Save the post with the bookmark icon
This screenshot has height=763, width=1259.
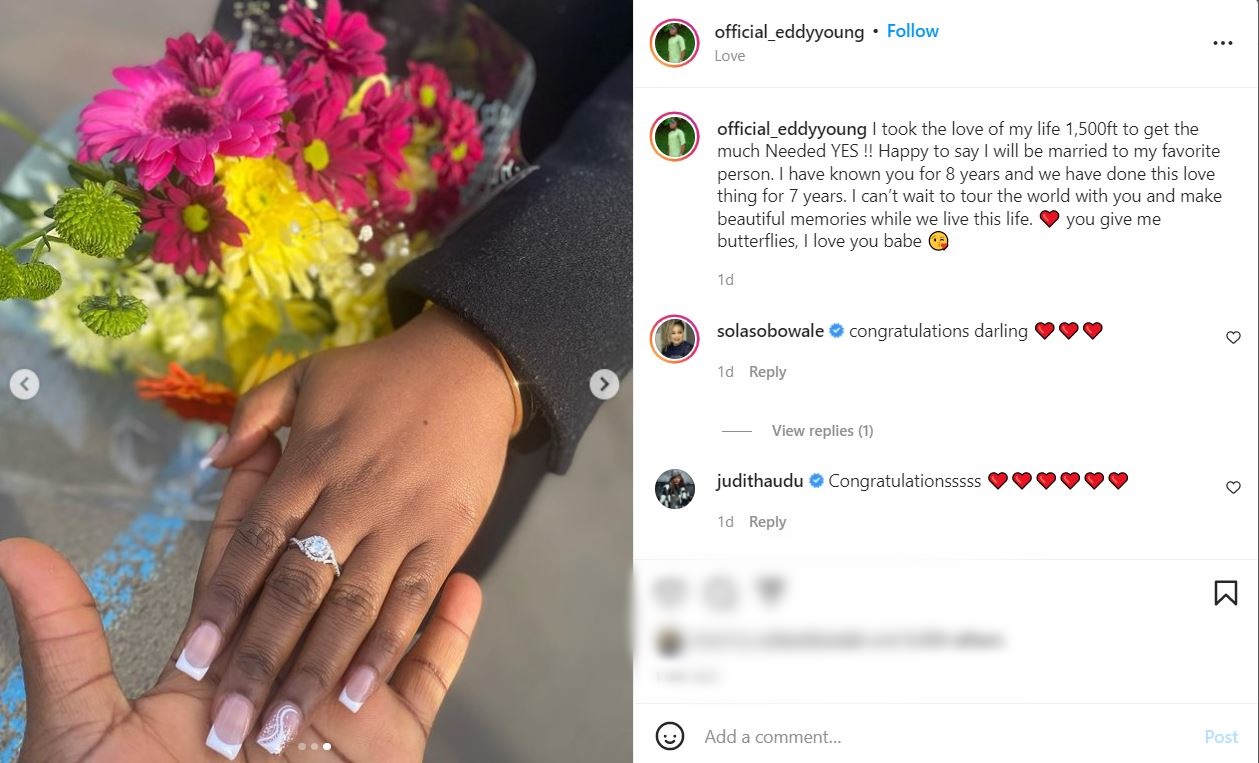(x=1225, y=593)
